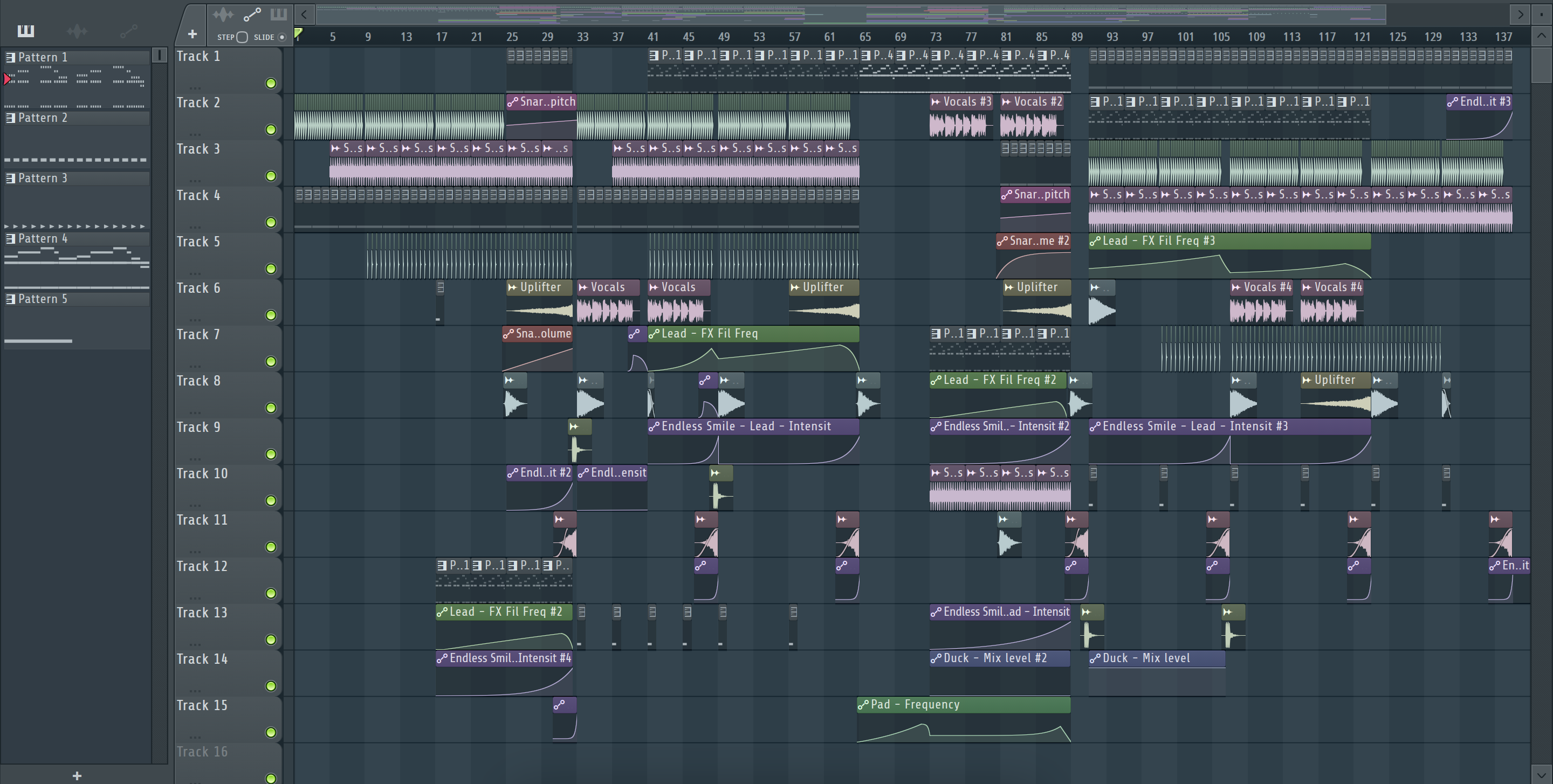Open the Vocals #2 clip menu
The height and width of the screenshot is (784, 1553).
(1006, 102)
